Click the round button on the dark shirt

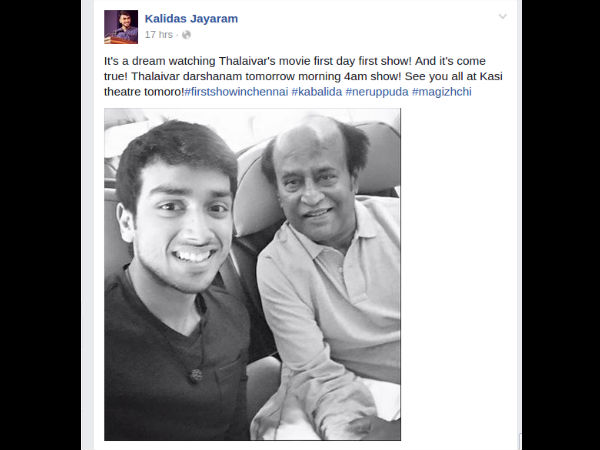[x=196, y=375]
